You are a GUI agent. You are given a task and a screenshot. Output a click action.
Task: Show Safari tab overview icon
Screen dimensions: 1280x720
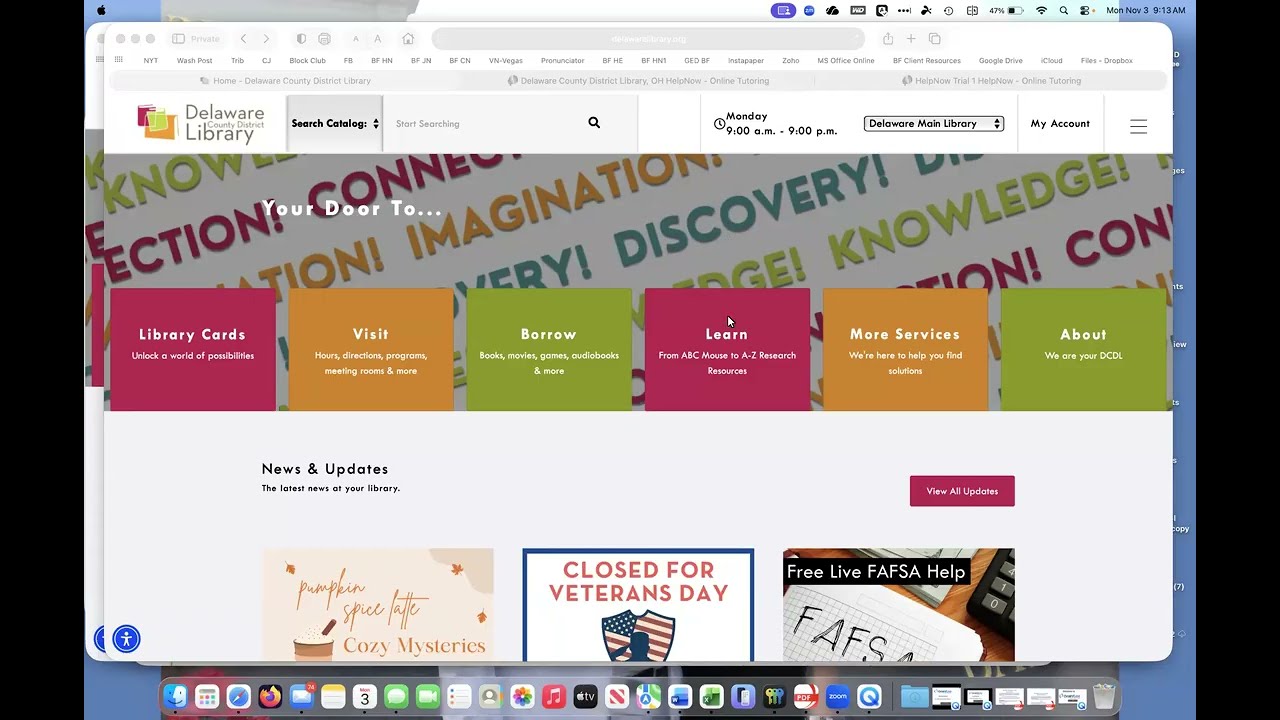point(935,39)
